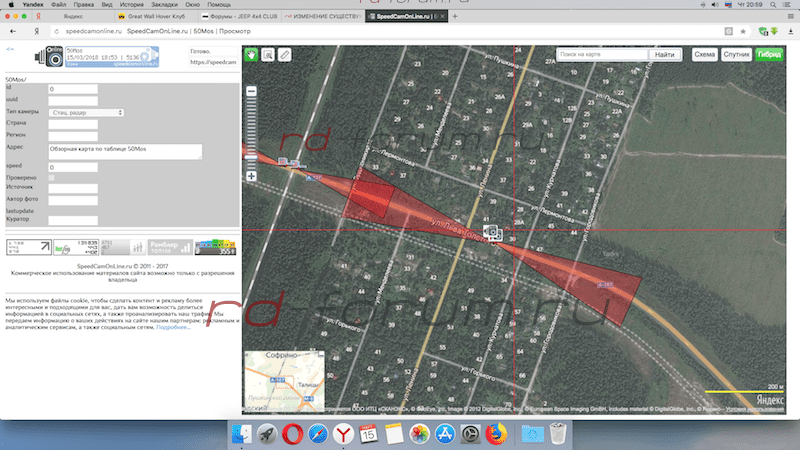Click the SpeedCamOnline camera logo
The height and width of the screenshot is (450, 800).
50,59
